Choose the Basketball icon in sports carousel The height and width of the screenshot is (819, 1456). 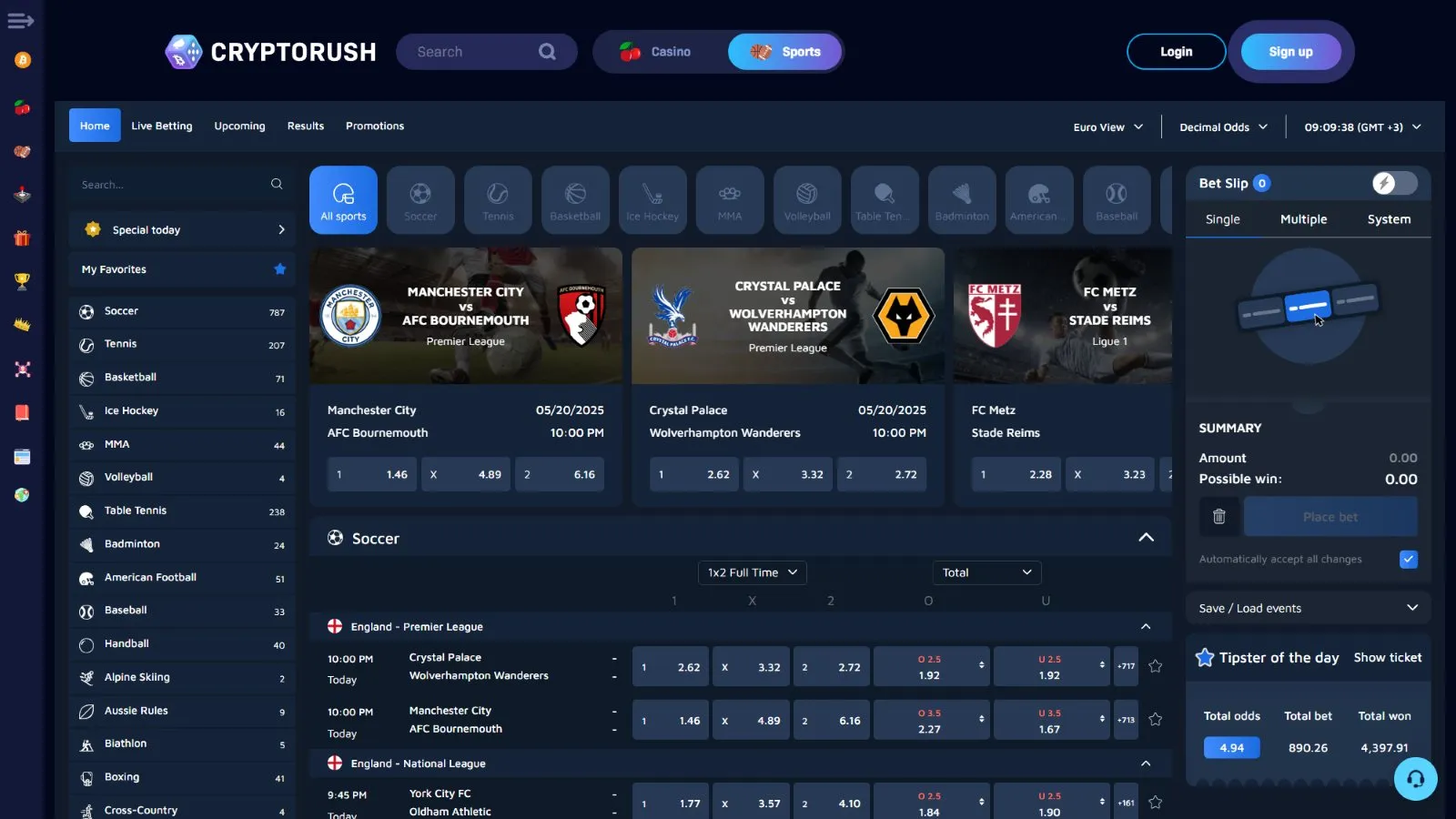tap(575, 200)
